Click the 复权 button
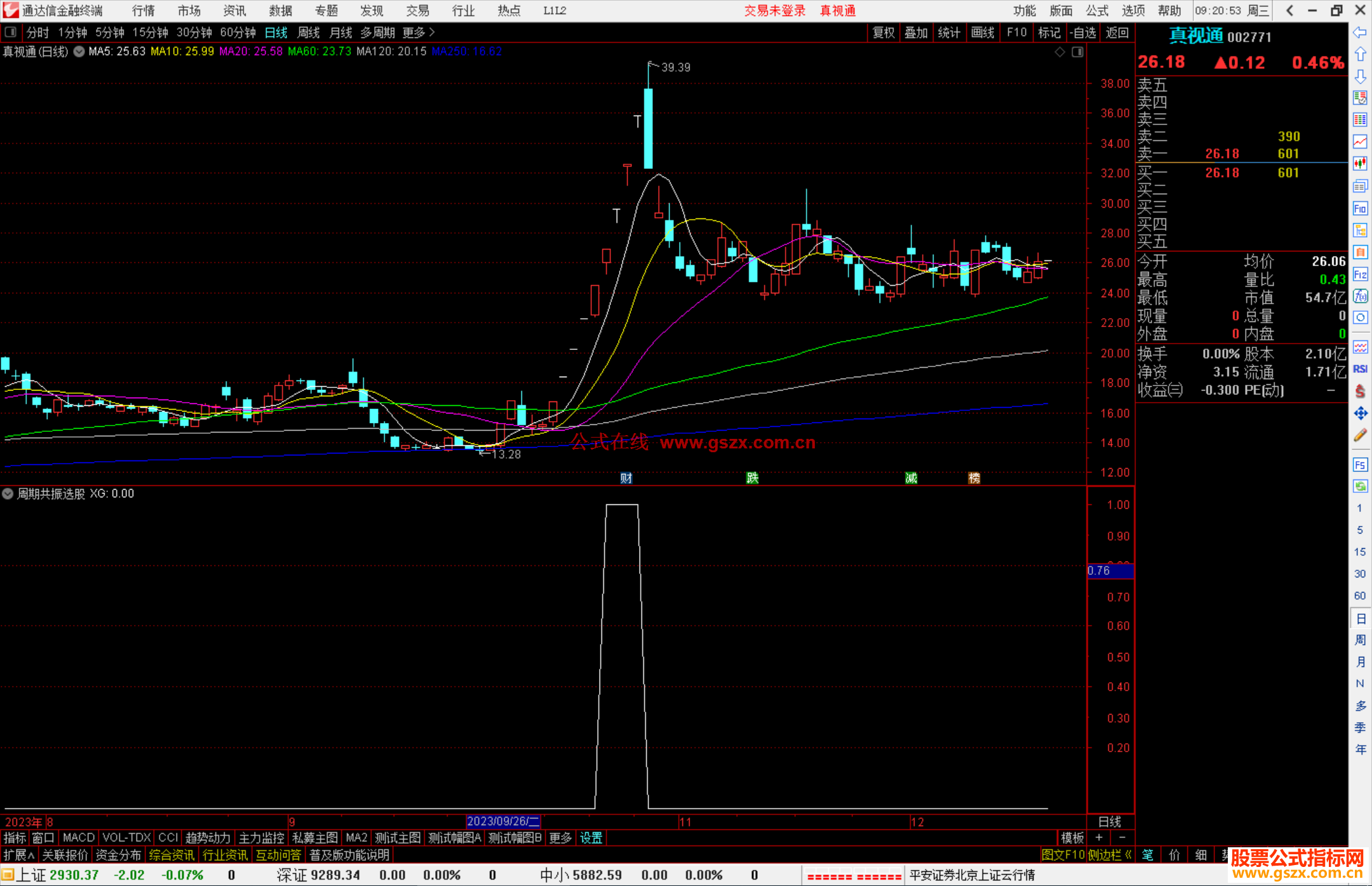The image size is (1372, 886). (x=883, y=32)
